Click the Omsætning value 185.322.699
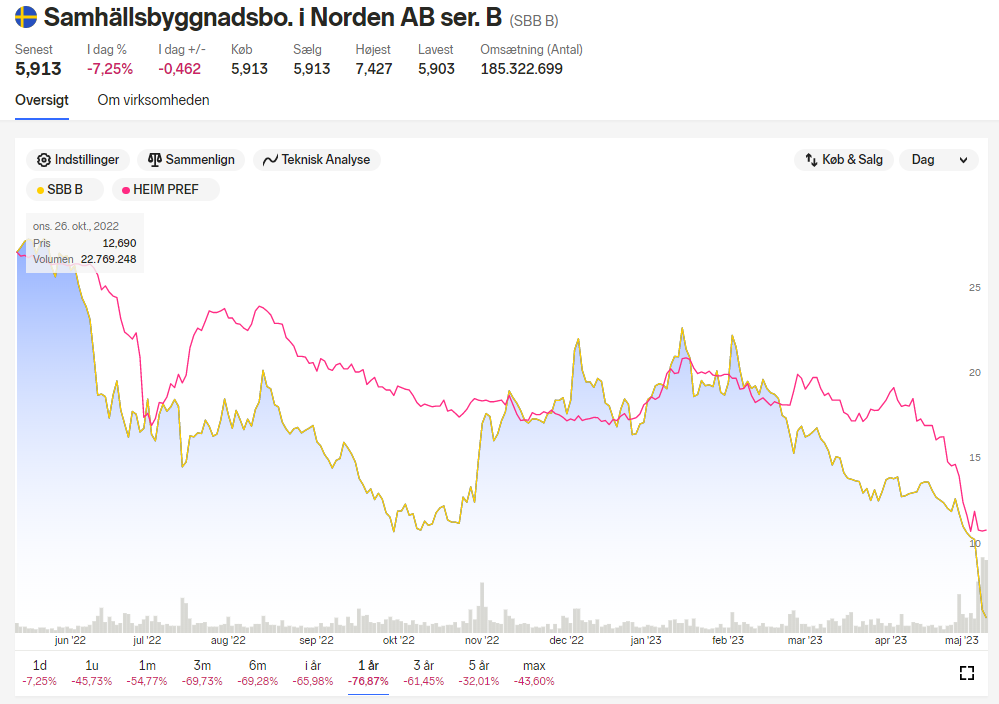This screenshot has height=704, width=999. [x=522, y=69]
